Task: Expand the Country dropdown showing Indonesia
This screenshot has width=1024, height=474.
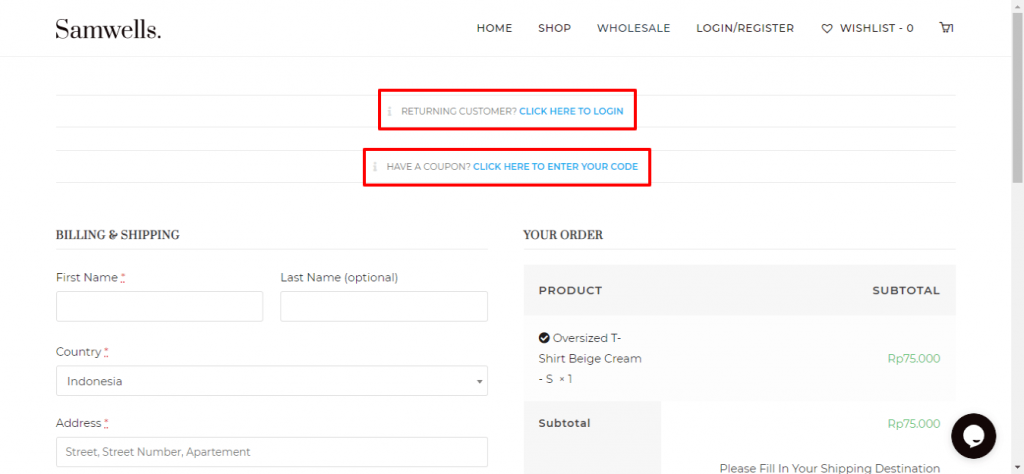Action: pos(271,381)
